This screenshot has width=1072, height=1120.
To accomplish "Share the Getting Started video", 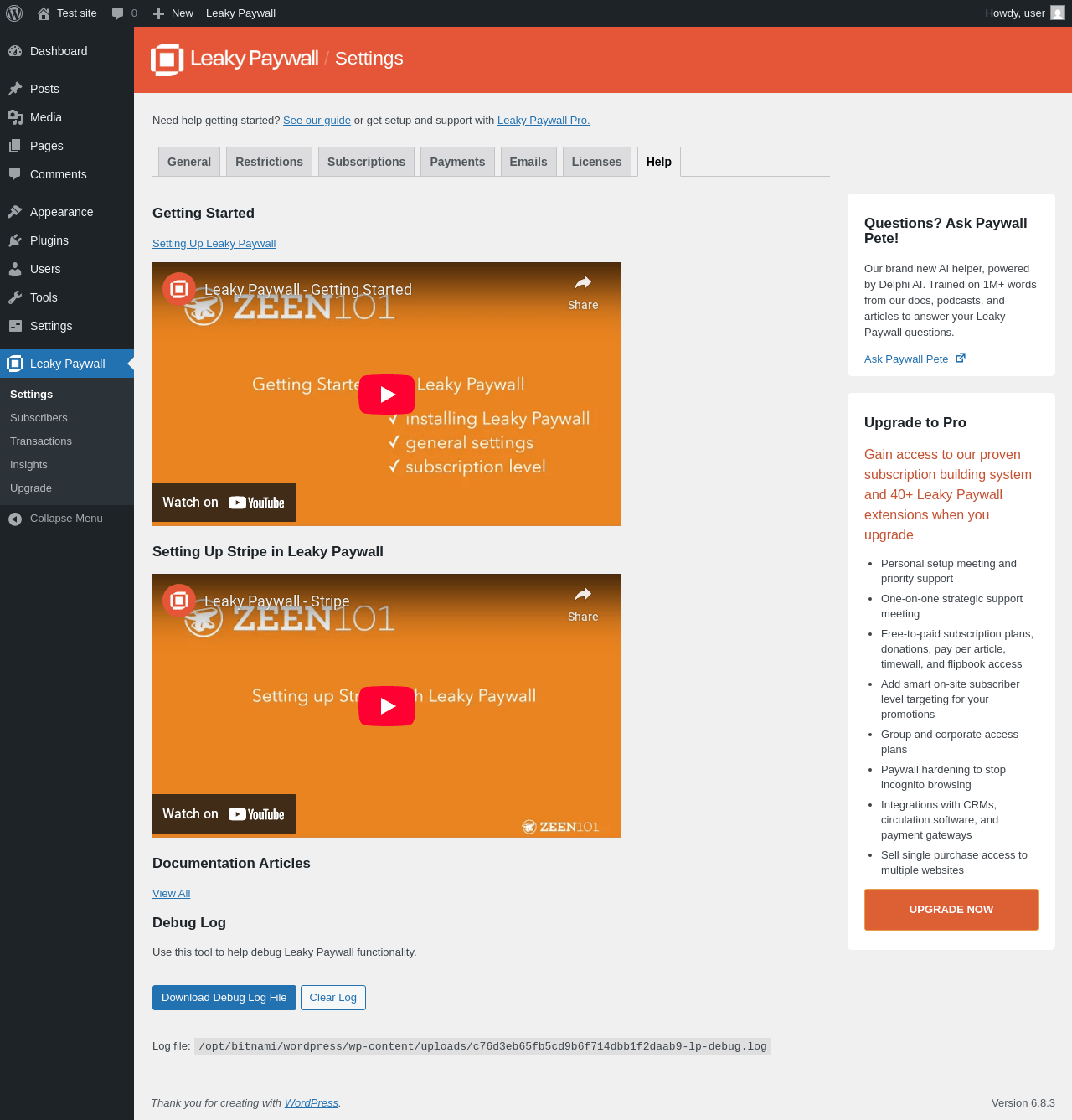I will point(583,293).
